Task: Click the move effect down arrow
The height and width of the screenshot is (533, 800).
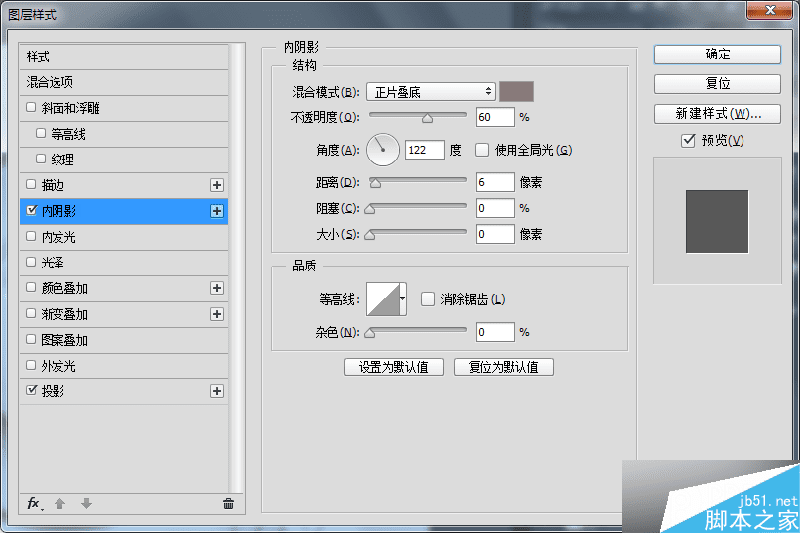Action: 86,504
